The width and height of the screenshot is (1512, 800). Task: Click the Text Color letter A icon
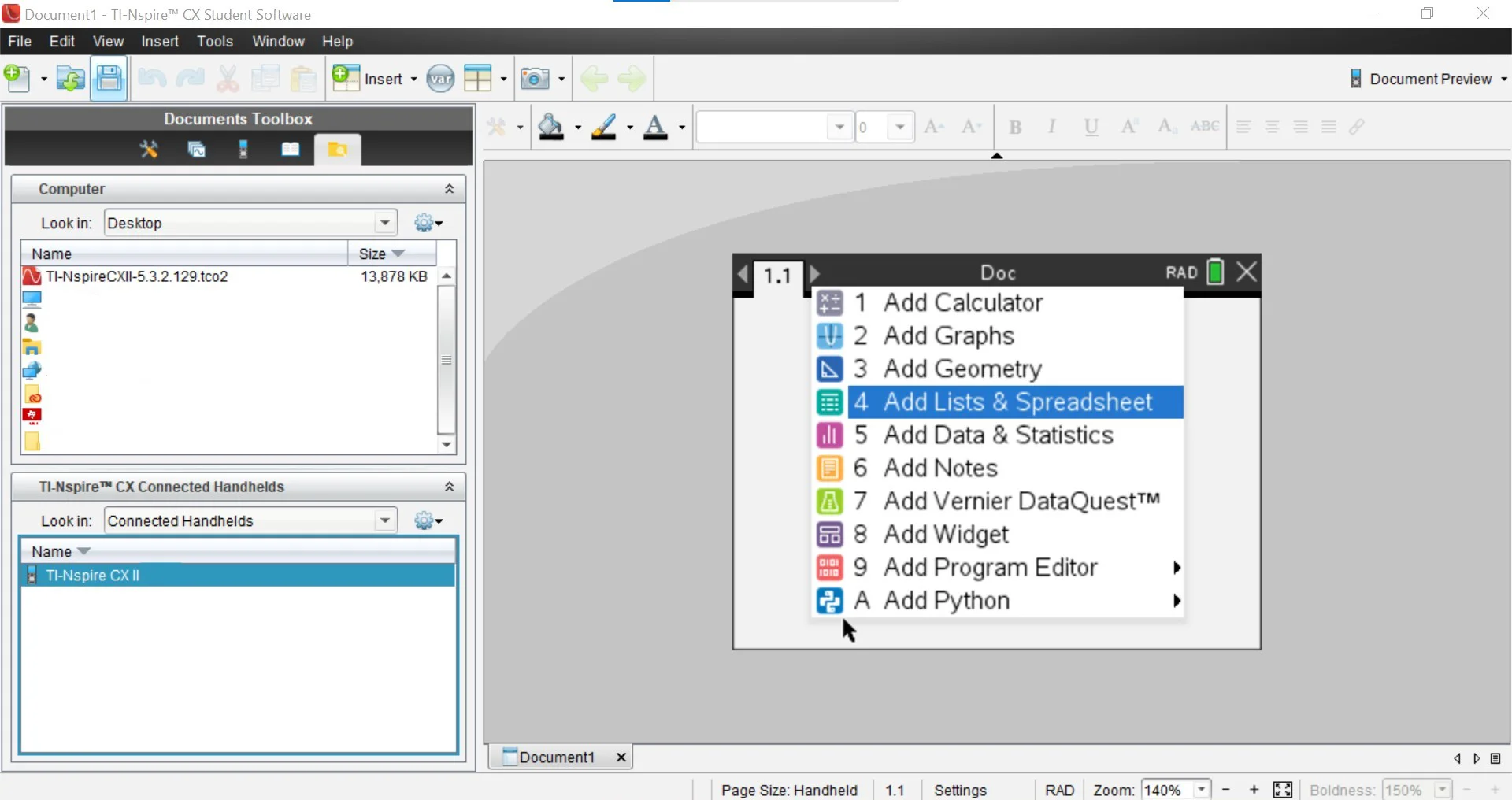coord(655,127)
